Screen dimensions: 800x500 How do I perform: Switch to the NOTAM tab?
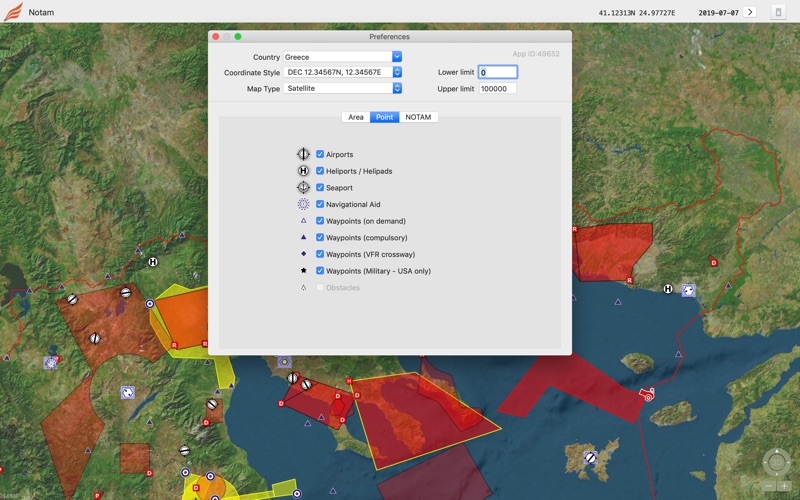(x=418, y=117)
